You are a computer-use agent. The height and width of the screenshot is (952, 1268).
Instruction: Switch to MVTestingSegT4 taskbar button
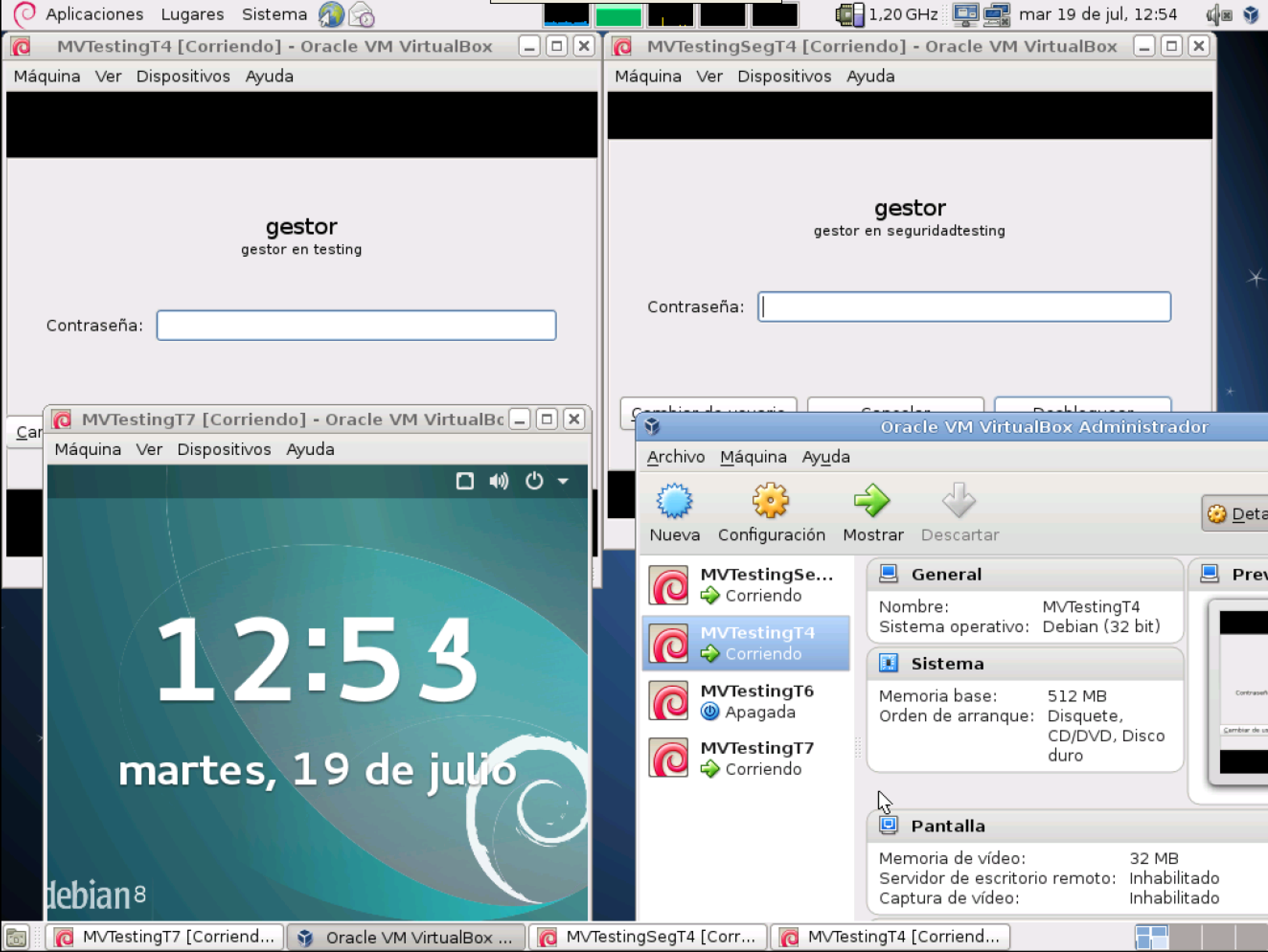pos(647,937)
